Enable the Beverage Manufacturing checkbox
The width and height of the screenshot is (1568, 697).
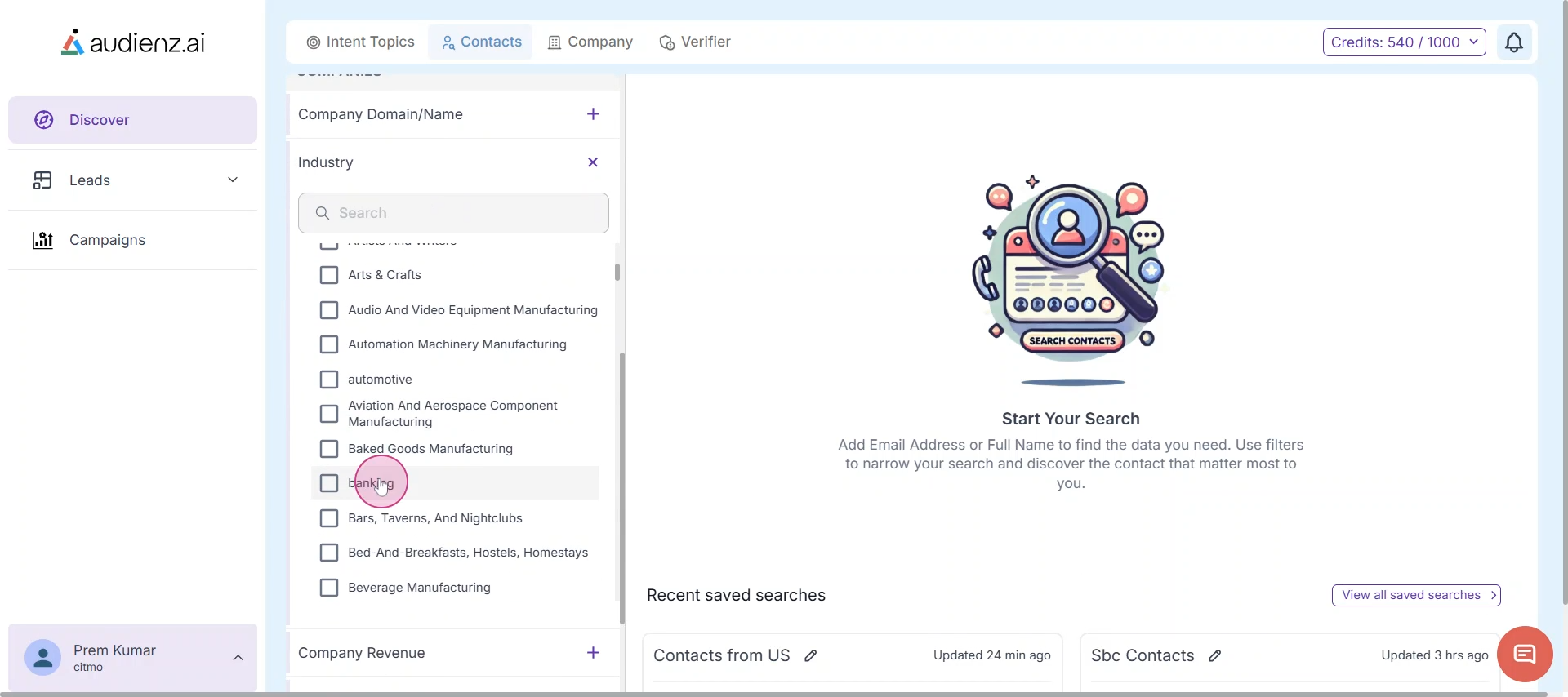[329, 588]
